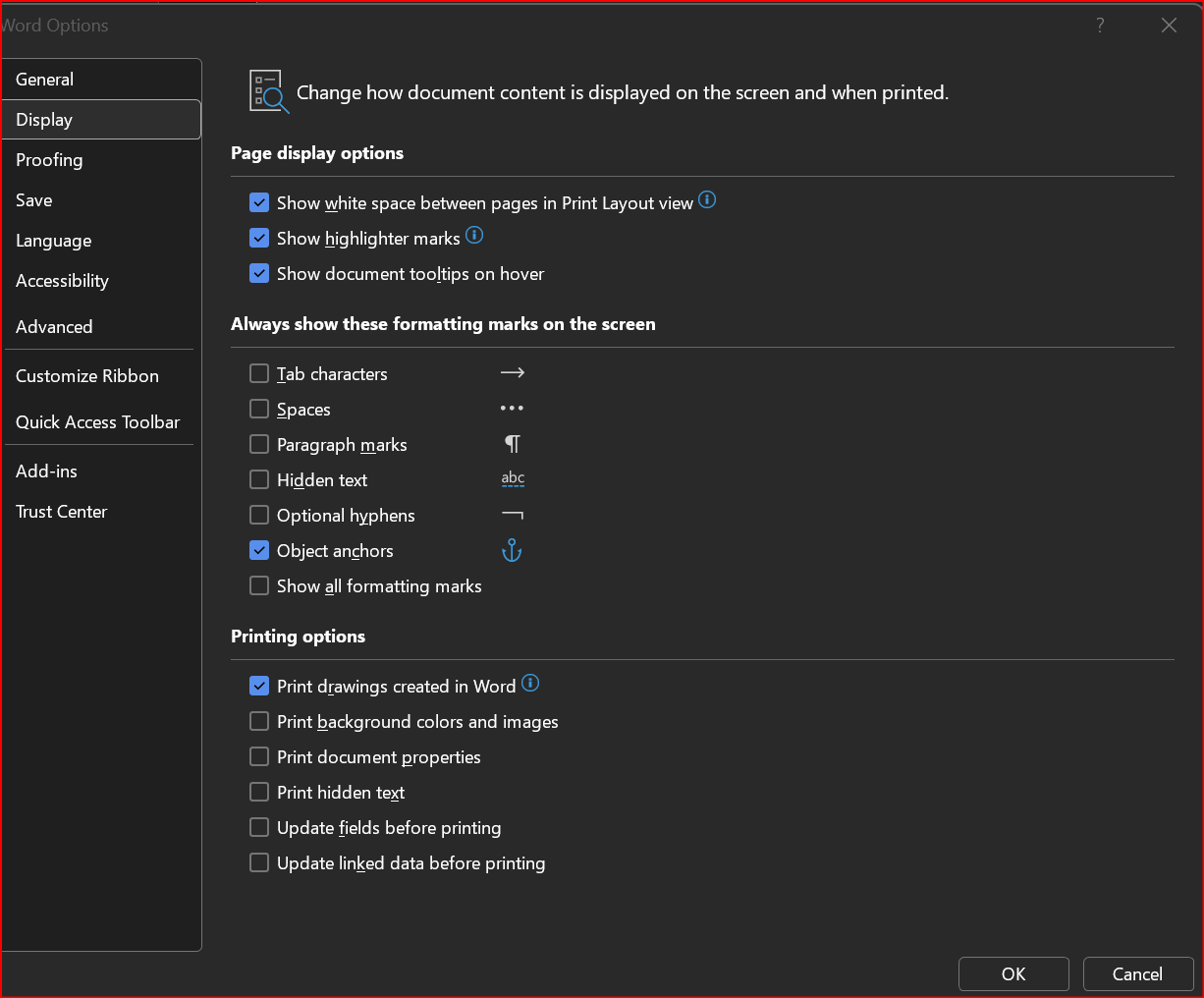1204x998 pixels.
Task: Click the Help question mark button
Action: (1100, 26)
